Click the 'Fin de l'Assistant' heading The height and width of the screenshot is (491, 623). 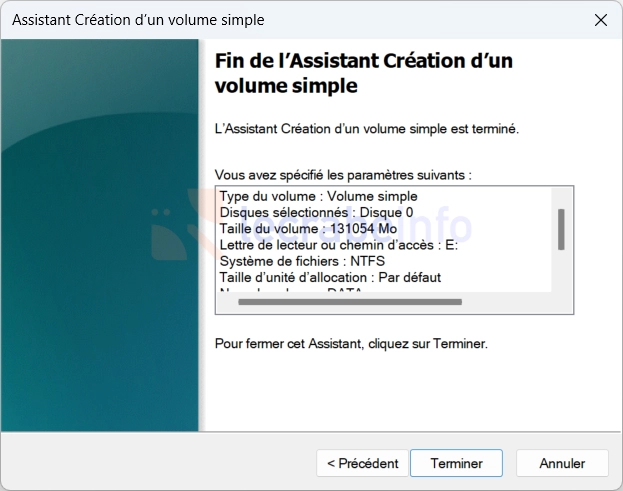coord(364,73)
